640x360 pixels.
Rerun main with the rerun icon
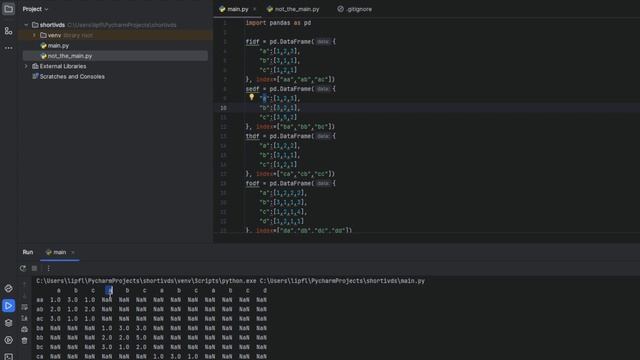(x=23, y=268)
